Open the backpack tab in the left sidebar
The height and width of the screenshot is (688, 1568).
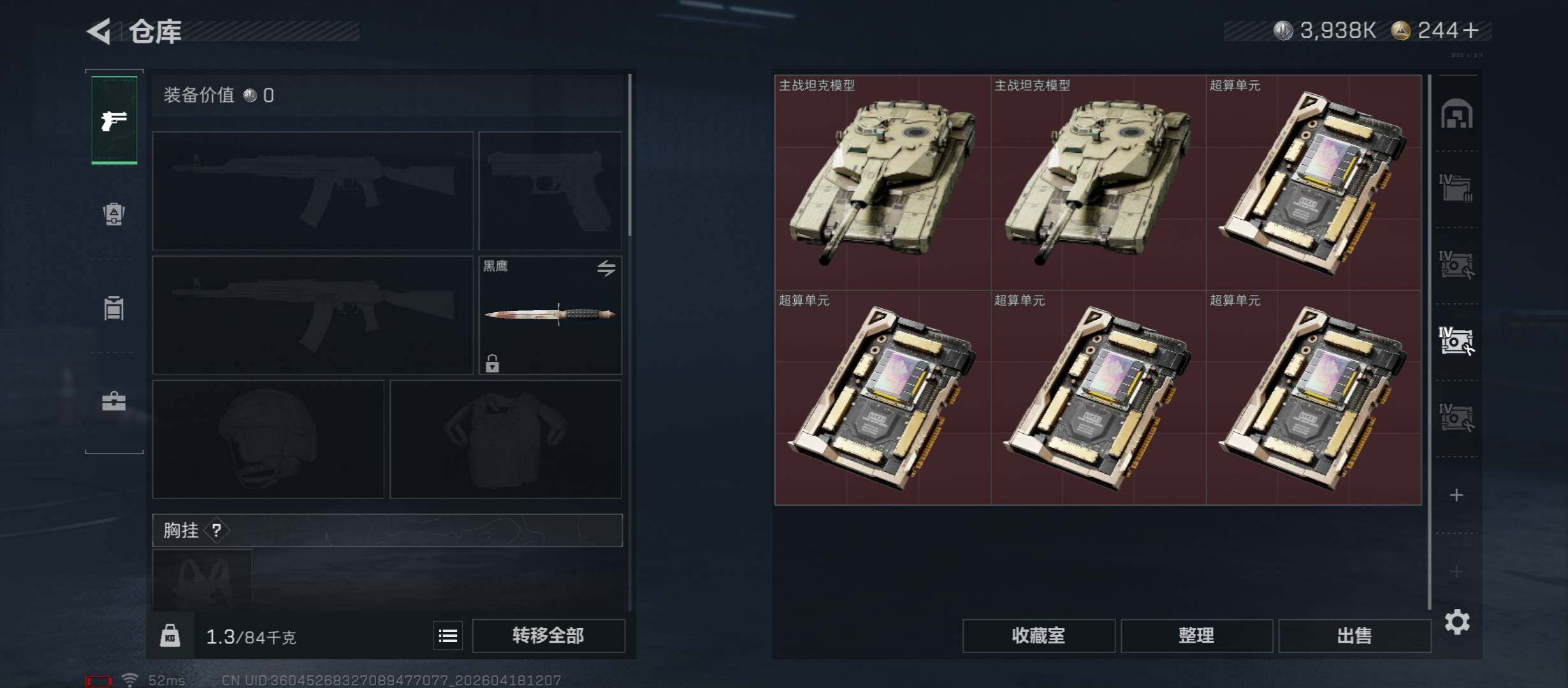tap(114, 214)
